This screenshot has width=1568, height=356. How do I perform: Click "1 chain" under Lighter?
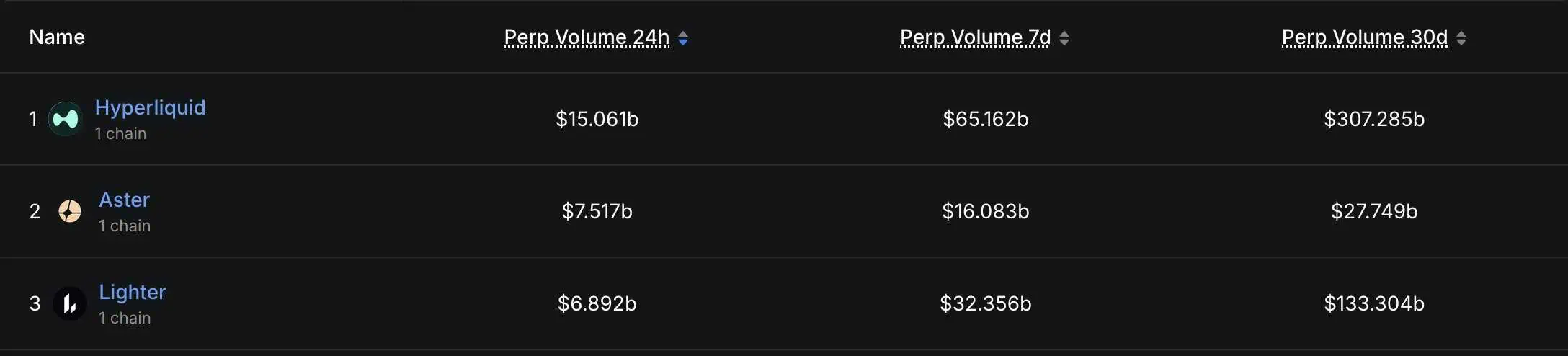125,319
